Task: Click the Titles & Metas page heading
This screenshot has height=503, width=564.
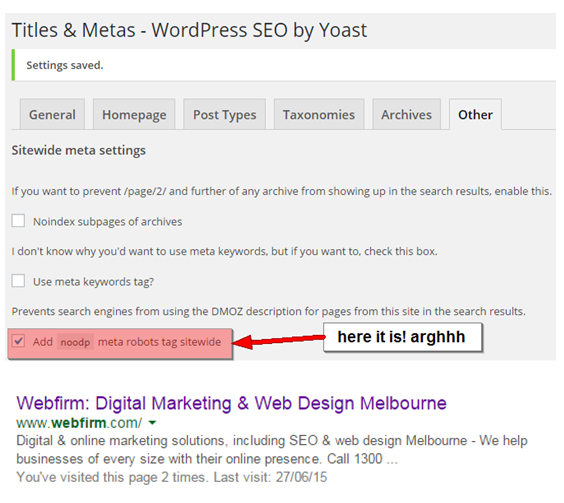Action: [x=189, y=30]
